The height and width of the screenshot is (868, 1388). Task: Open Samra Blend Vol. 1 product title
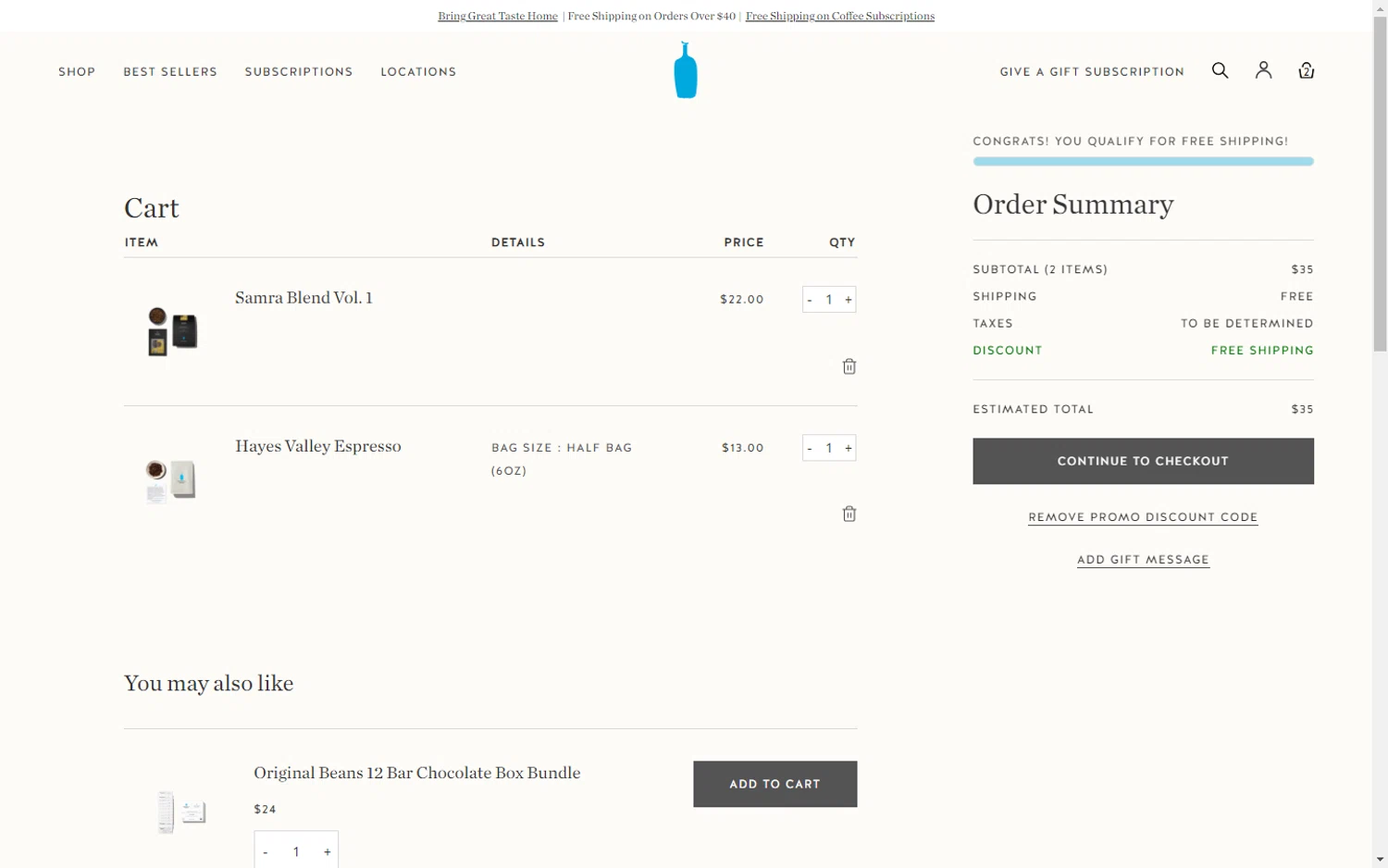[x=304, y=297]
